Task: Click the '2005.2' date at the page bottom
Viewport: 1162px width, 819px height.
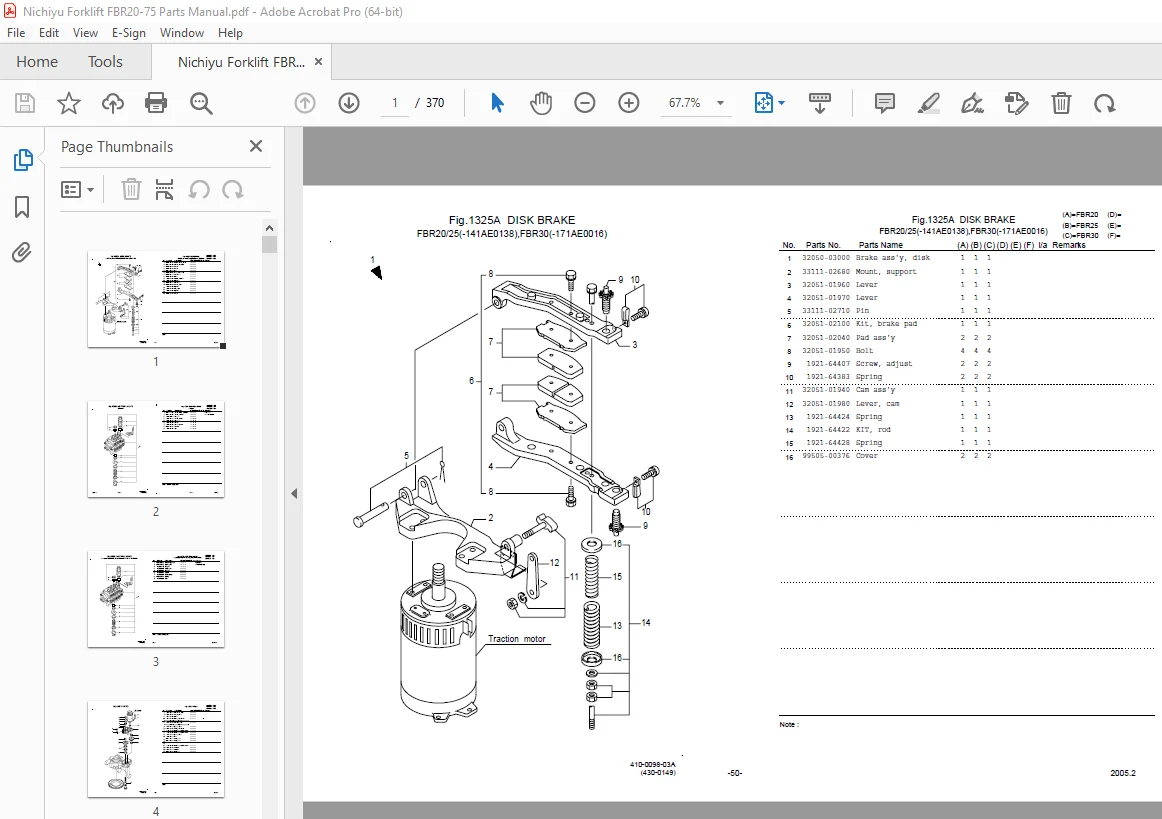Action: (x=1123, y=773)
